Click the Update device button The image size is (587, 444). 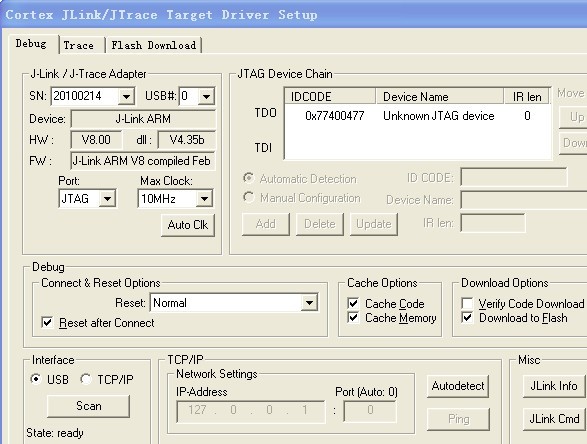point(374,224)
